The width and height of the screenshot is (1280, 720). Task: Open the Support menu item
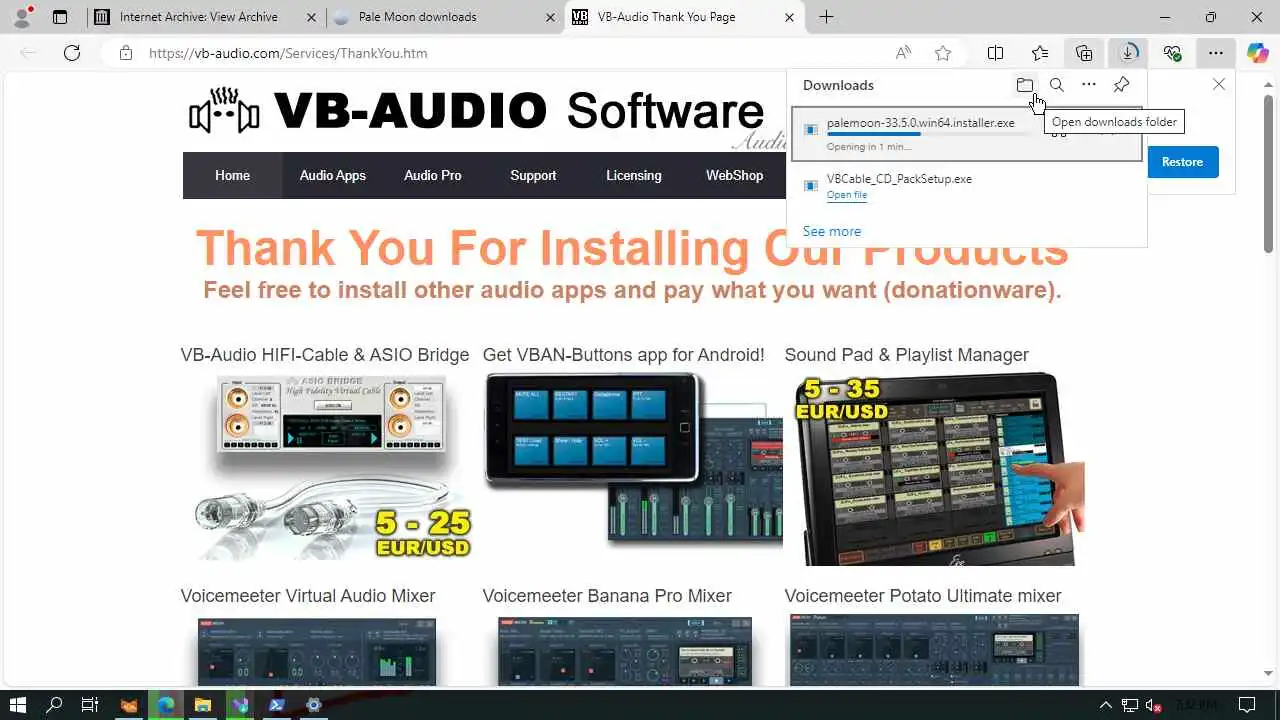(533, 175)
